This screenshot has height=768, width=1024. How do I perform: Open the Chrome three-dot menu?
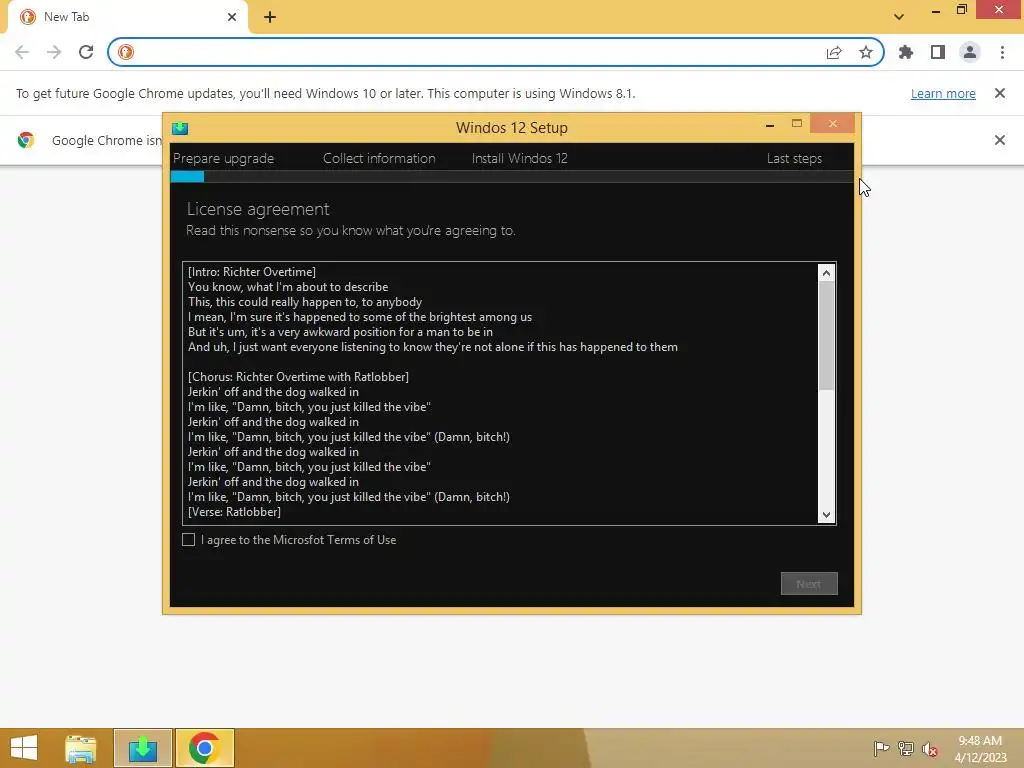pyautogui.click(x=1002, y=52)
